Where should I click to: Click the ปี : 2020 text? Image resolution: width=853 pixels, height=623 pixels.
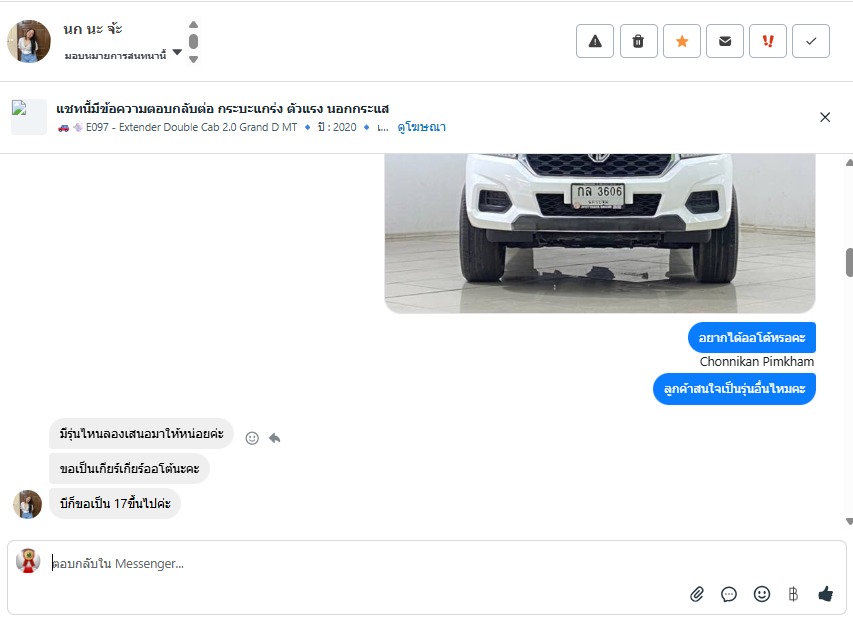337,127
